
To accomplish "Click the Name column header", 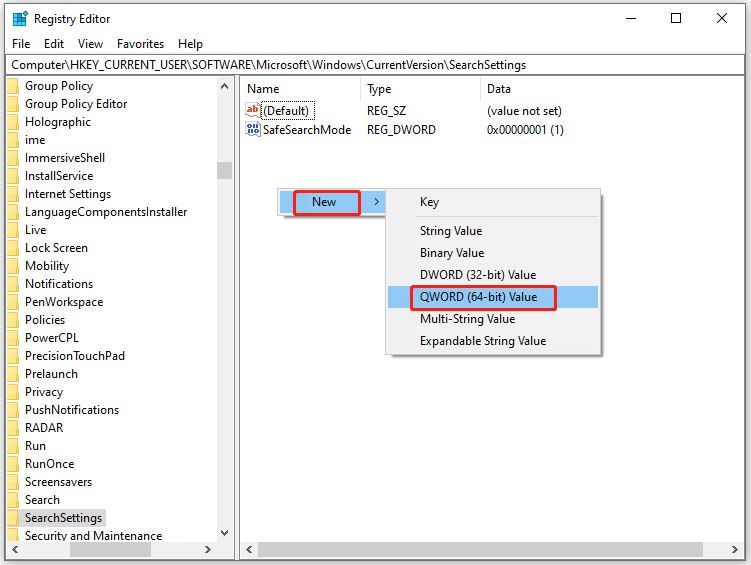I will click(300, 89).
